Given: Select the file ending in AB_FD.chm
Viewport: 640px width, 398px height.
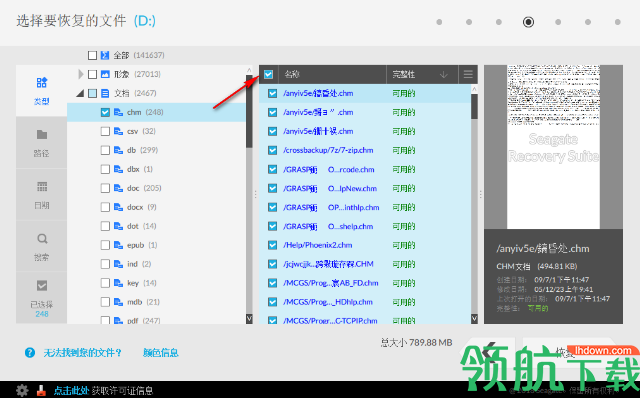Looking at the screenshot, I should pos(331,283).
